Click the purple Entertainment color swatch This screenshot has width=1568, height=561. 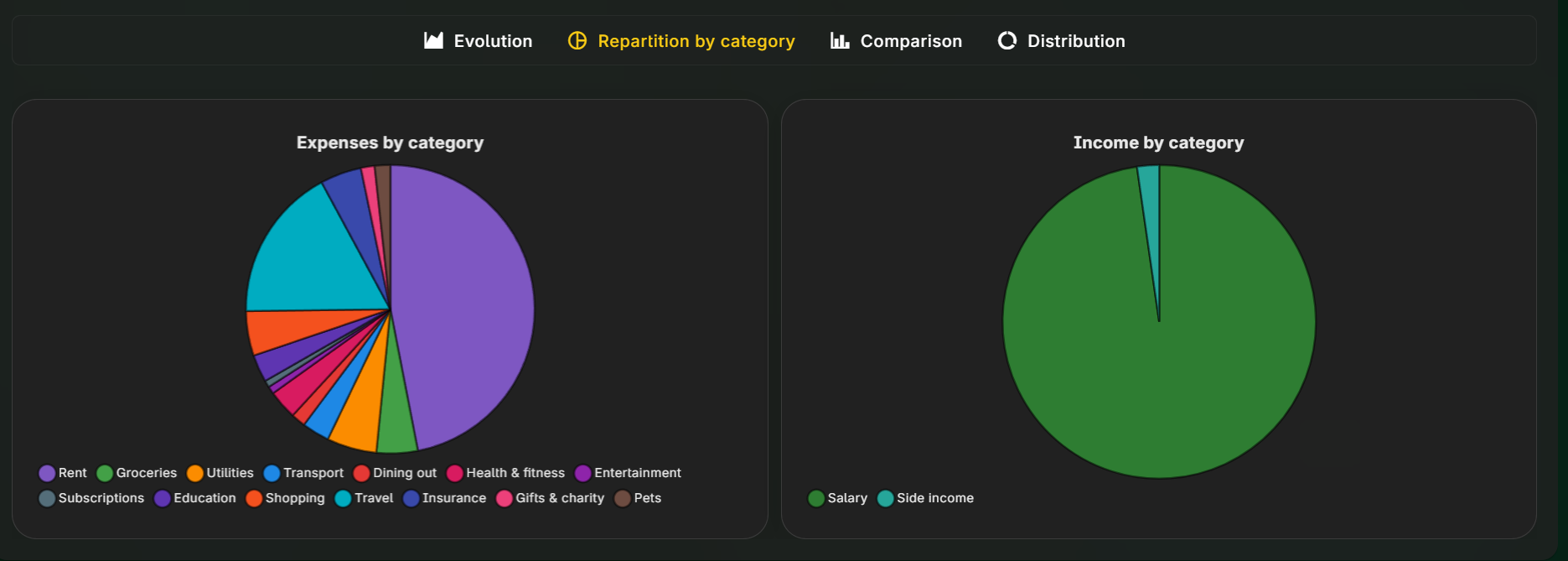click(x=582, y=472)
